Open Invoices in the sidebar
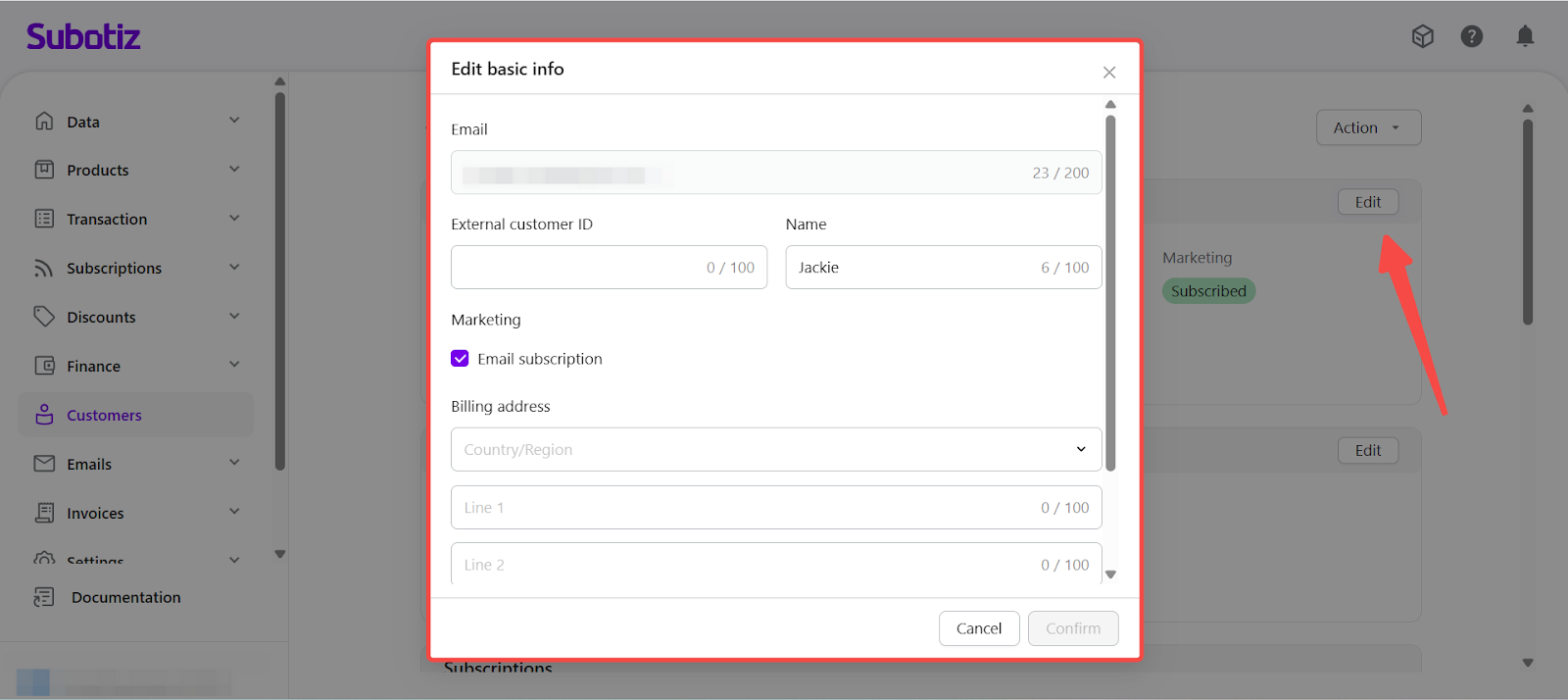This screenshot has height=700, width=1568. [95, 513]
